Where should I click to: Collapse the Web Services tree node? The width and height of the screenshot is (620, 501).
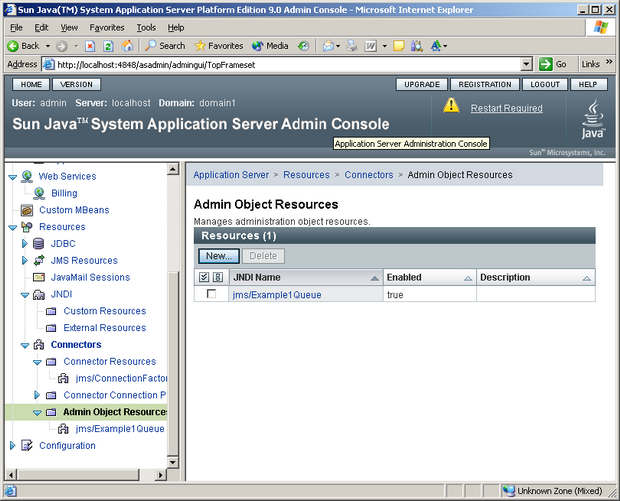point(13,177)
